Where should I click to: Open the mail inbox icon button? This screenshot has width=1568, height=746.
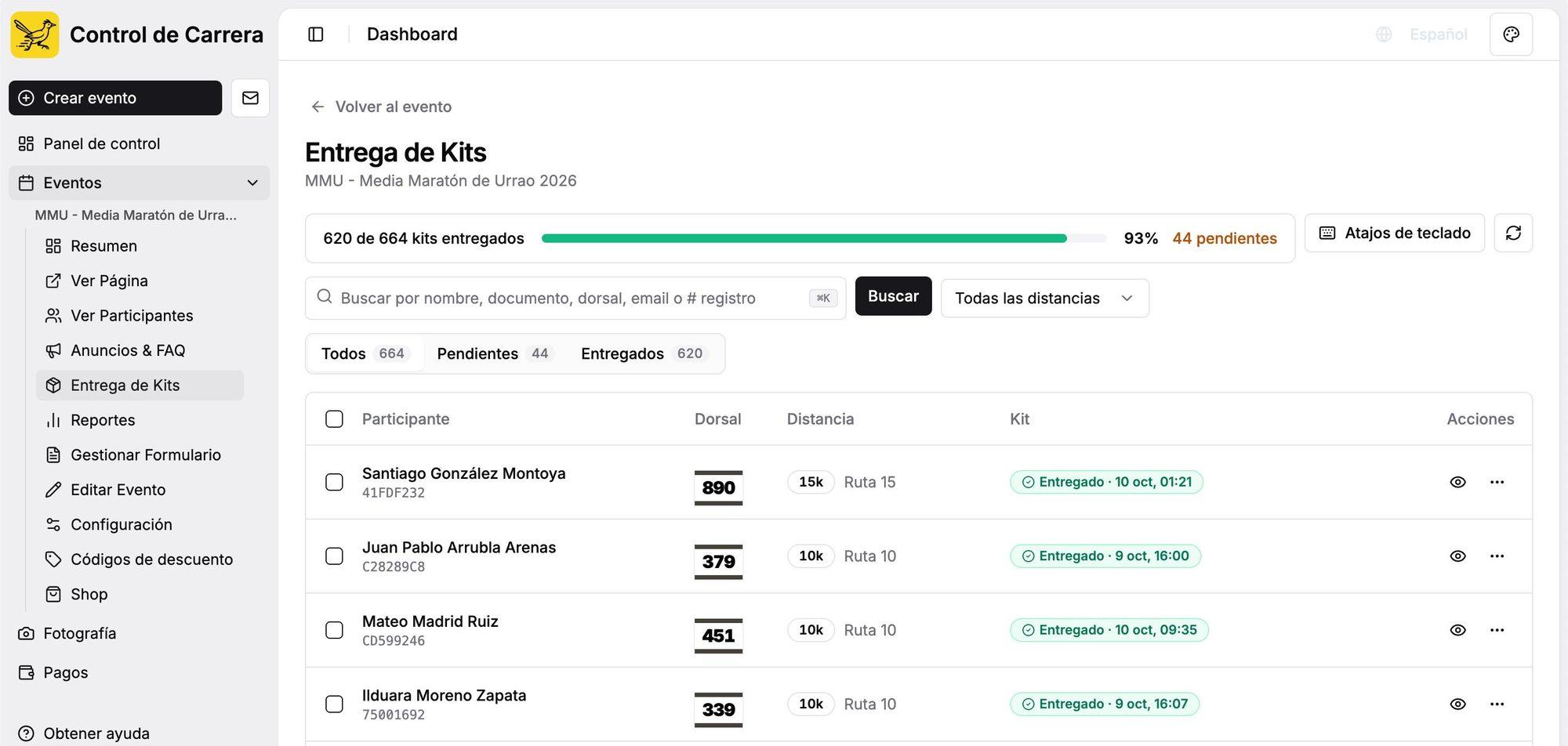250,98
